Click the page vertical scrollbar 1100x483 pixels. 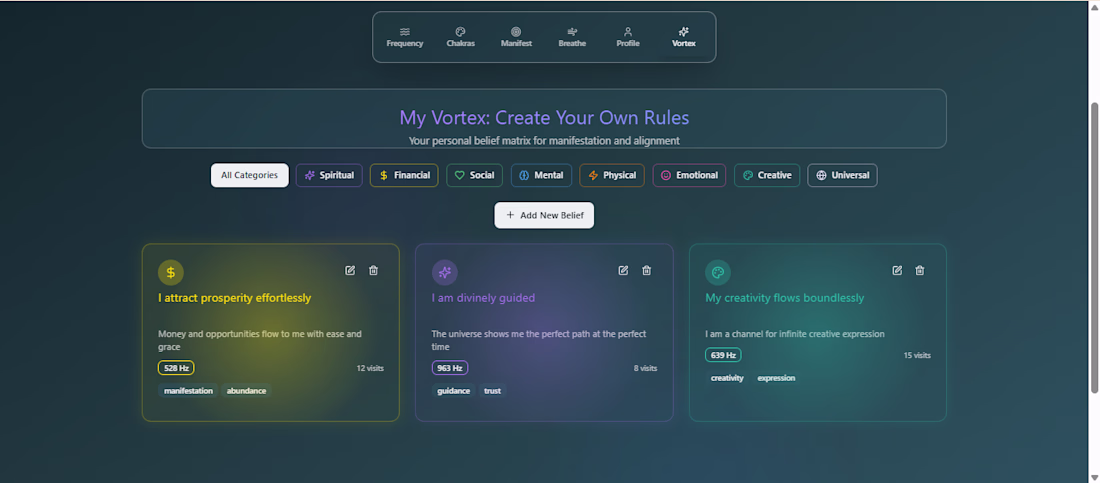[1094, 246]
